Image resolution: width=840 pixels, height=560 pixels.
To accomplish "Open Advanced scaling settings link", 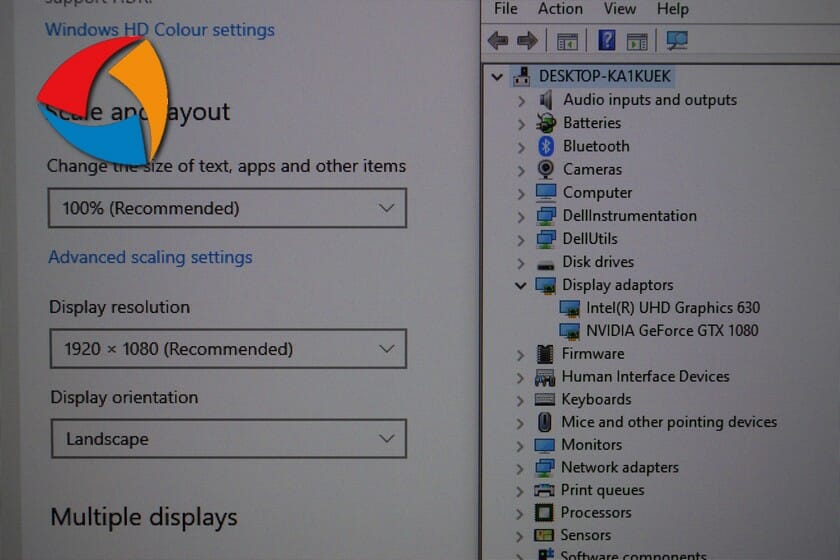I will click(151, 257).
